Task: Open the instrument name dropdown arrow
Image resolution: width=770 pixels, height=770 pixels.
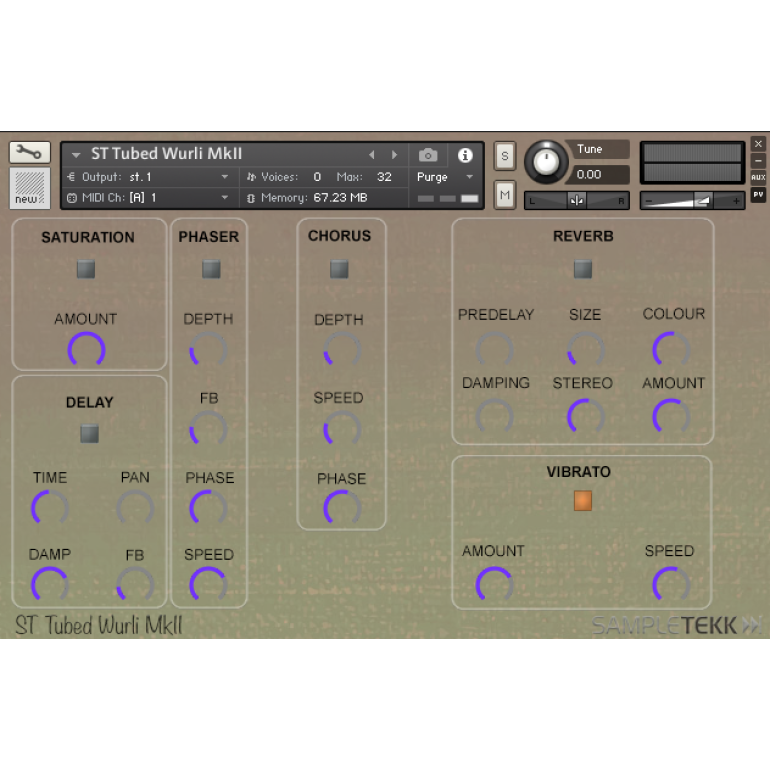Action: 76,155
